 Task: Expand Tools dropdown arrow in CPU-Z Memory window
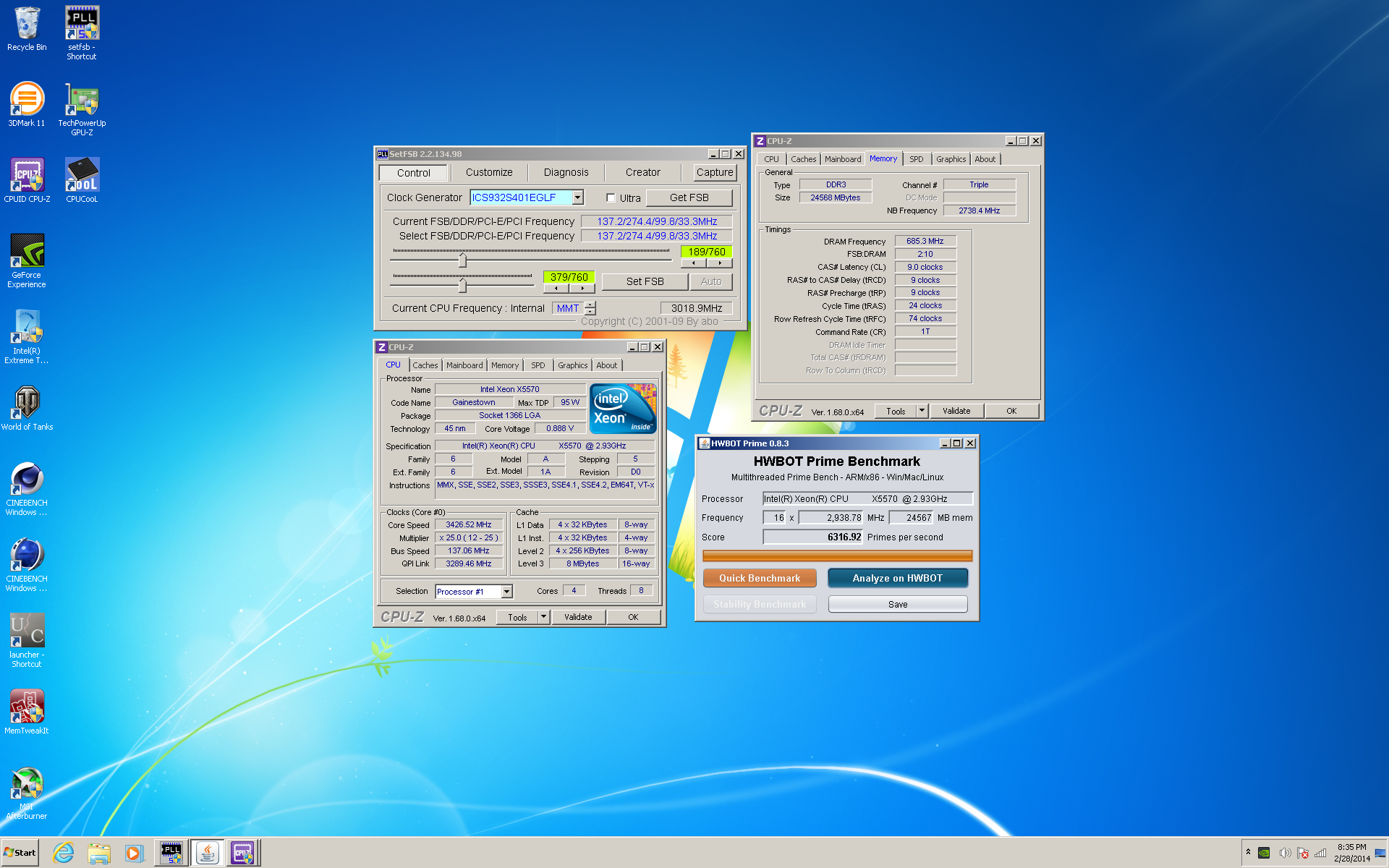(x=922, y=411)
